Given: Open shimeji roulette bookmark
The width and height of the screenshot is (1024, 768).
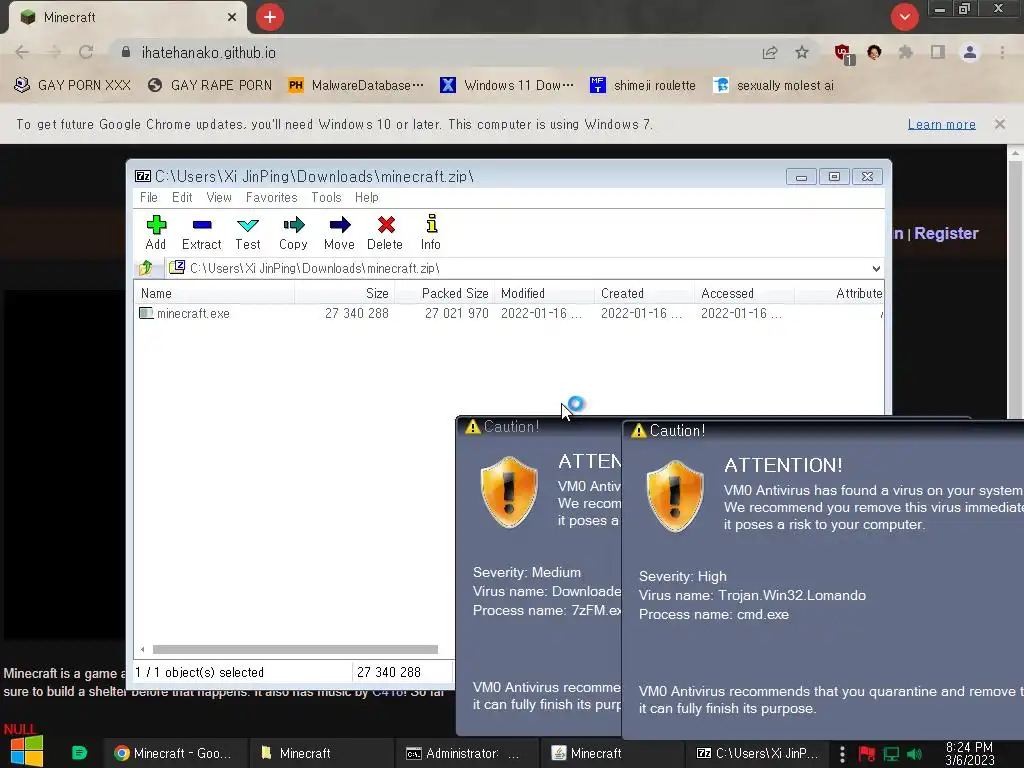Looking at the screenshot, I should (643, 86).
